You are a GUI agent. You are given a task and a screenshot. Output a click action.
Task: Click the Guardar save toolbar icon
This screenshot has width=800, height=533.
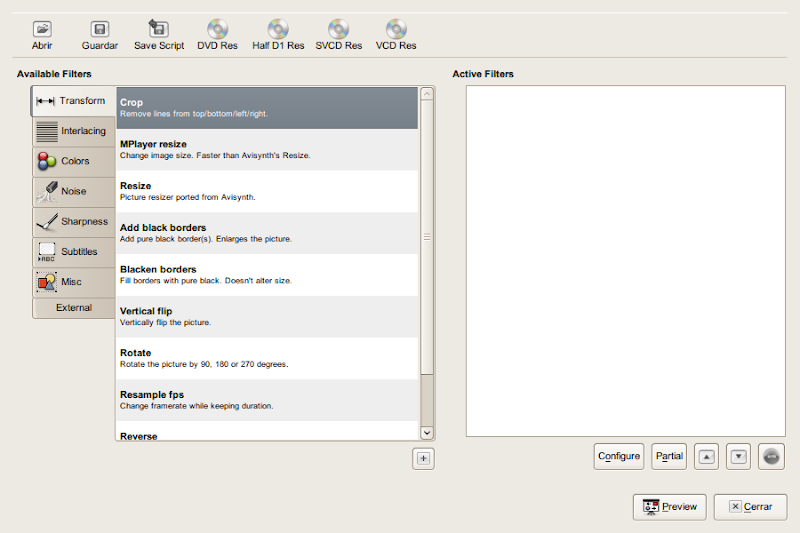coord(99,30)
